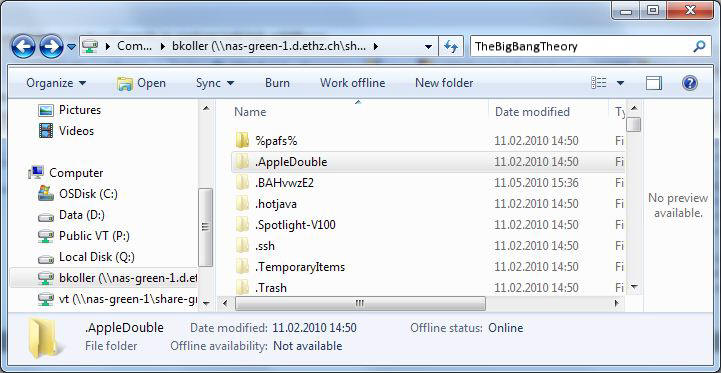The width and height of the screenshot is (721, 373).
Task: Click the Pictures library icon
Action: tap(46, 110)
